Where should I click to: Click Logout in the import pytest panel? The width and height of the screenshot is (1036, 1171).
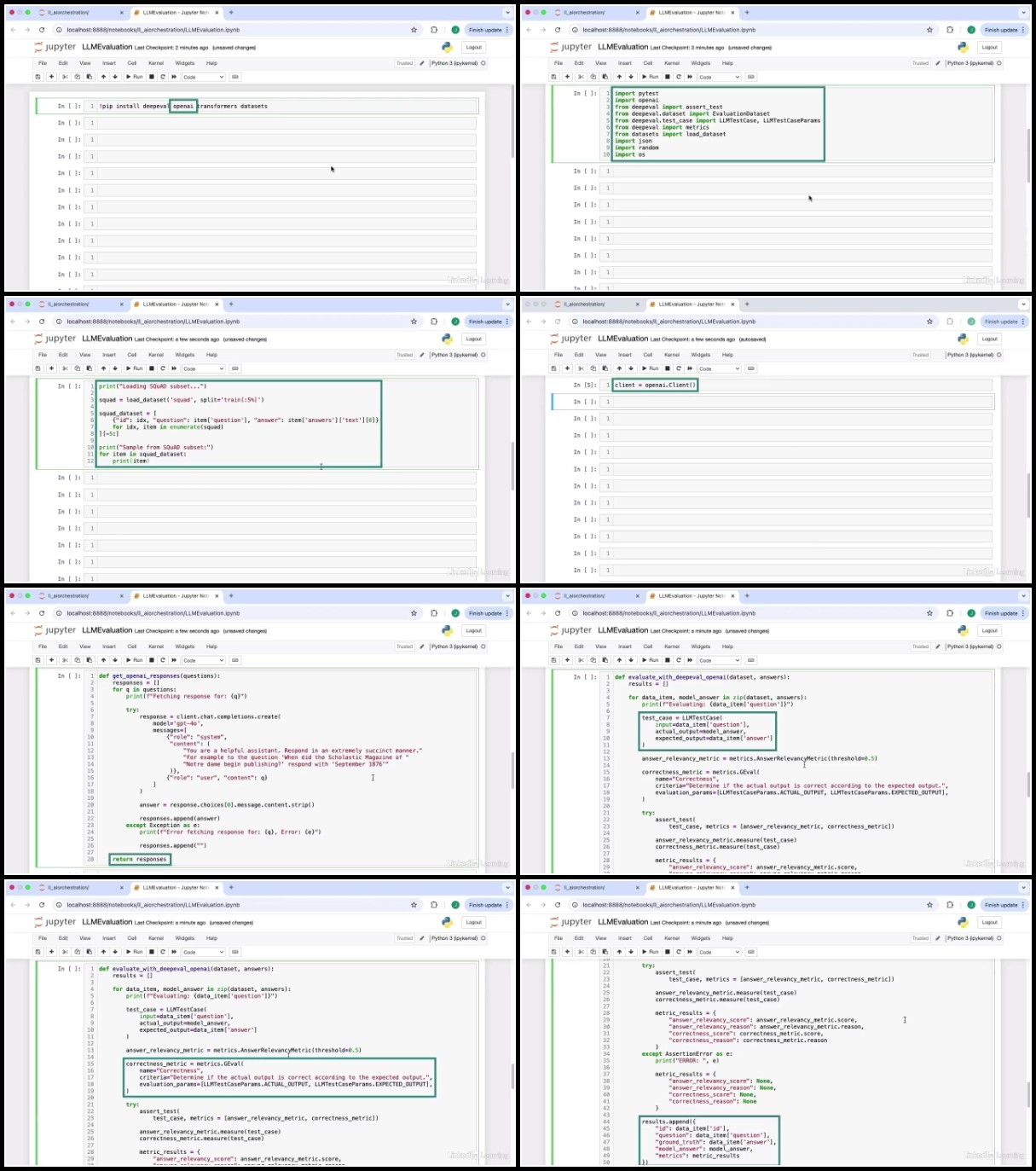pos(990,47)
